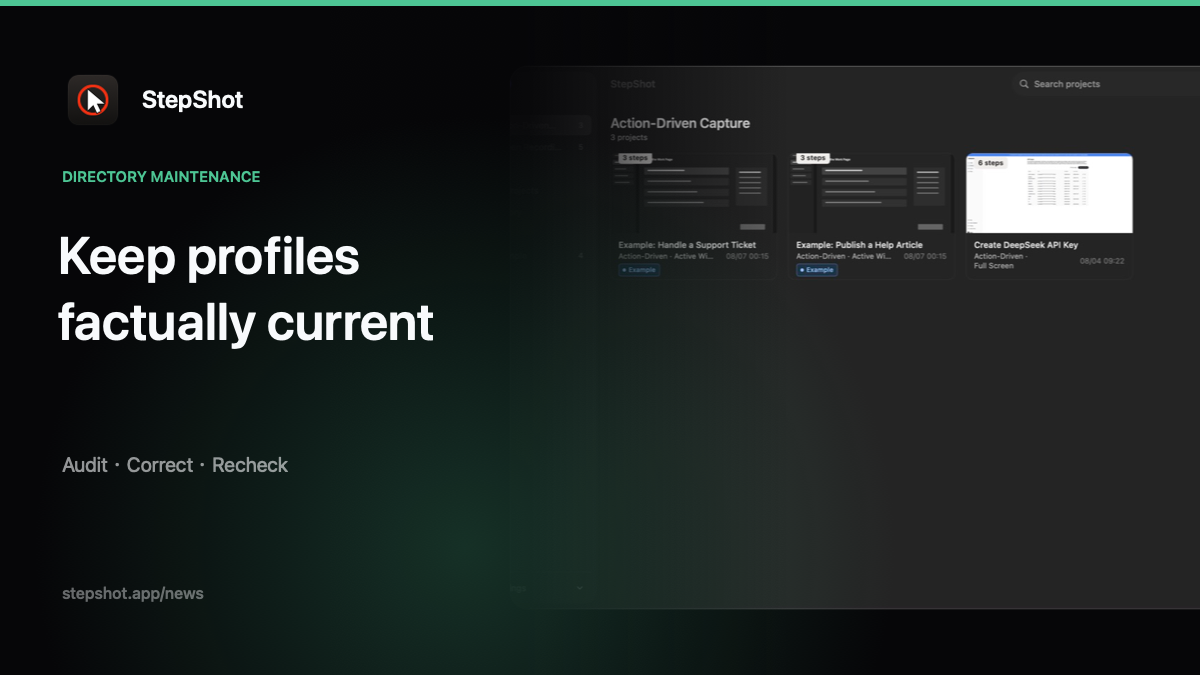Open the stepshot.app/news link
Viewport: 1200px width, 675px height.
pyautogui.click(x=133, y=593)
